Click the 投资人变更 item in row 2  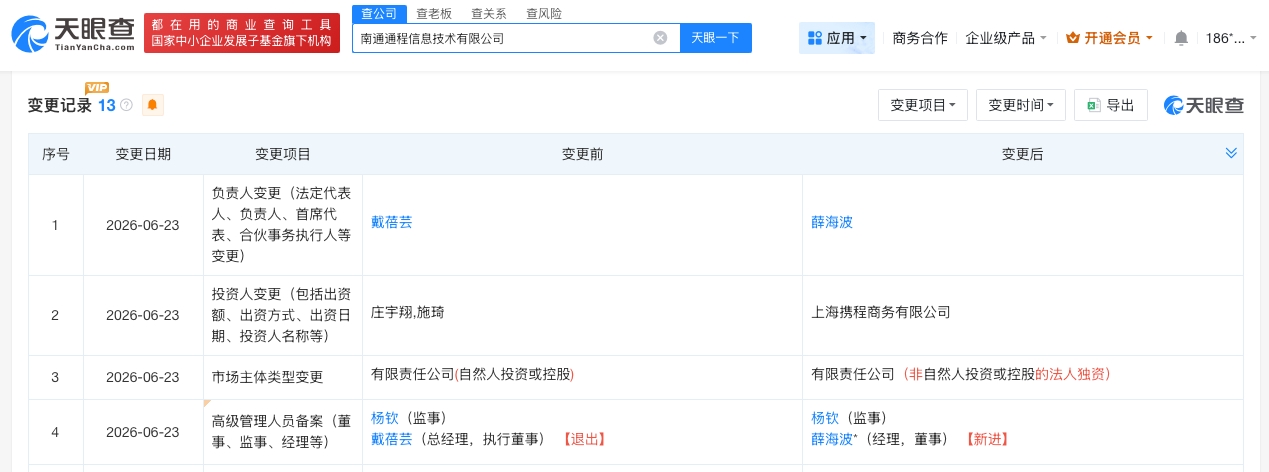coord(283,314)
